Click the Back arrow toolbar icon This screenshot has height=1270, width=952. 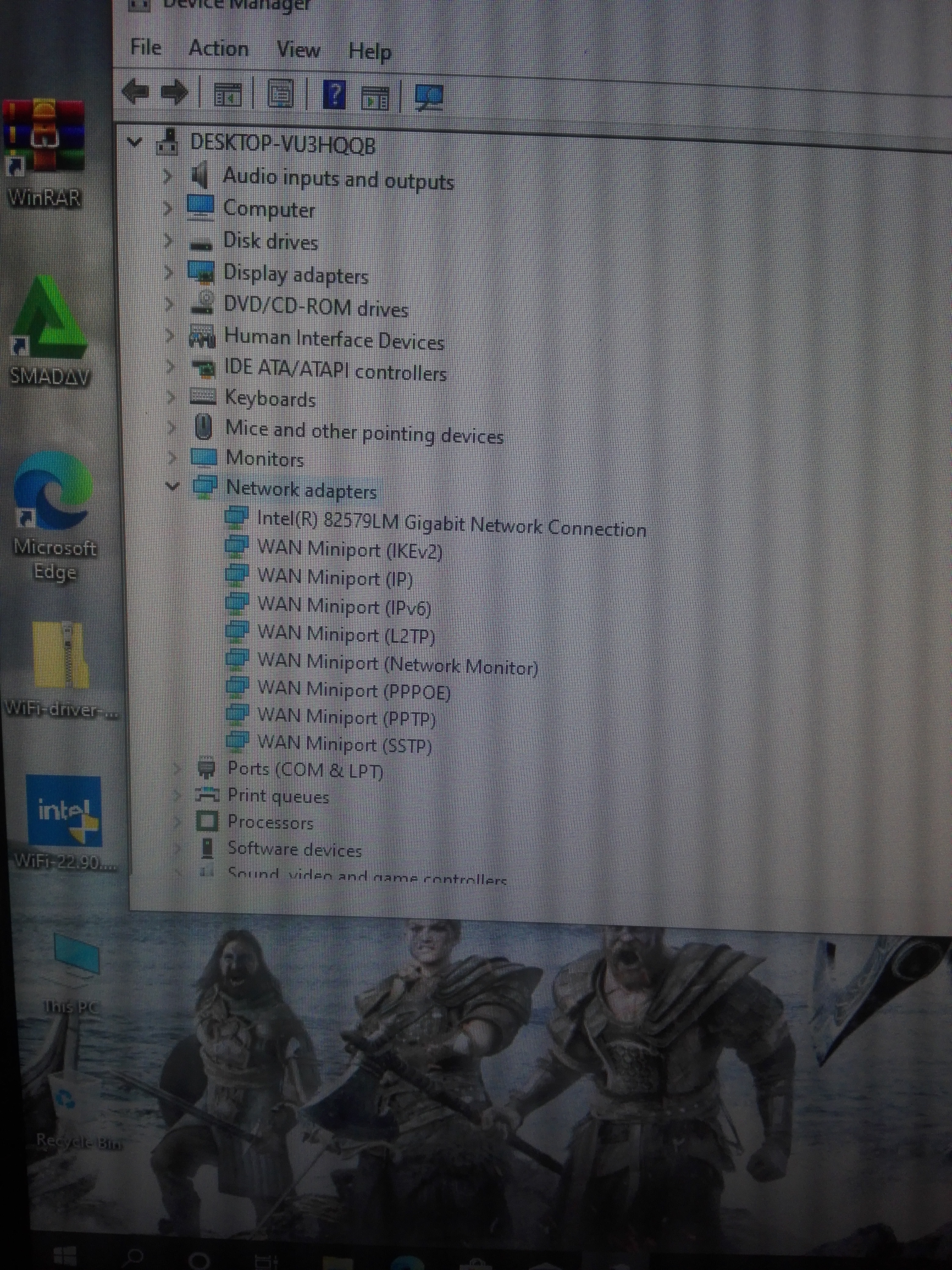point(136,92)
